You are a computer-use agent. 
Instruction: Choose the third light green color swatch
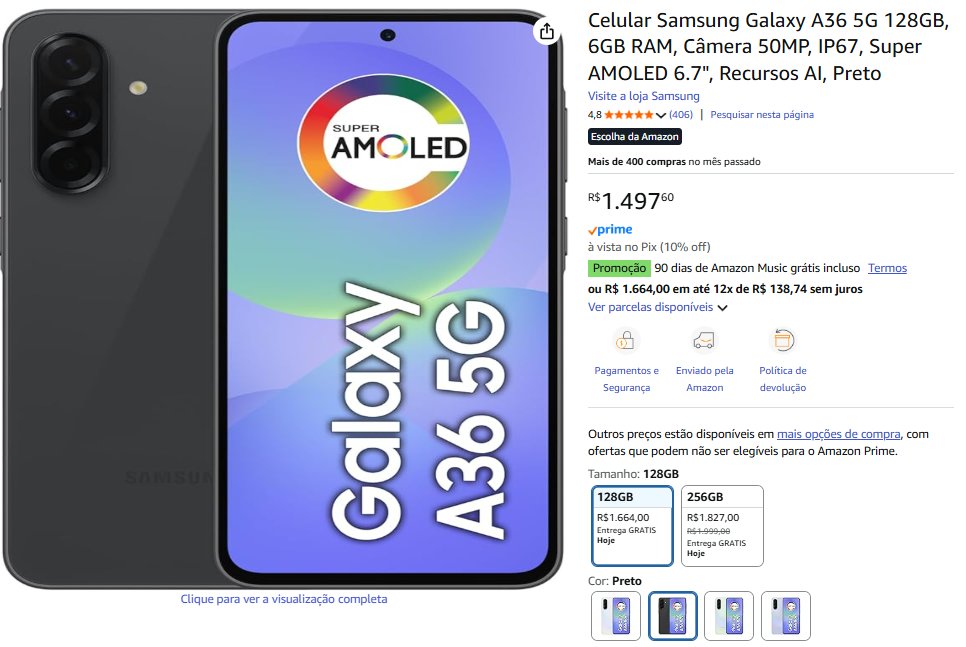click(729, 616)
